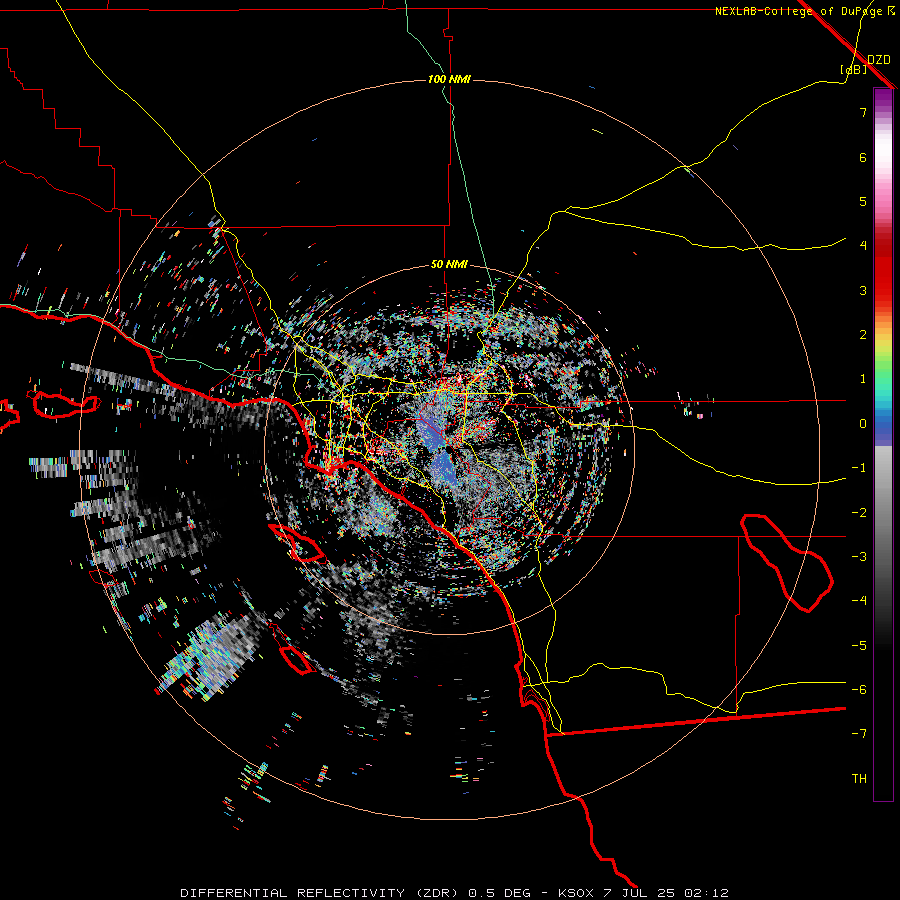Click the 2 value on color scale

[x=863, y=335]
